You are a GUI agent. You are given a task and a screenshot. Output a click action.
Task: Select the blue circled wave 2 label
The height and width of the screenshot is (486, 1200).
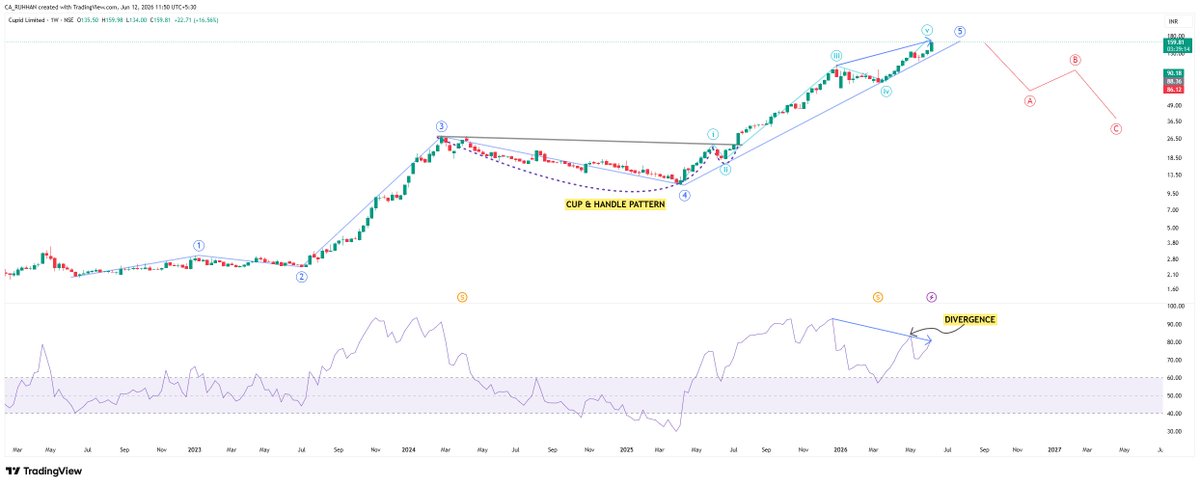[301, 277]
